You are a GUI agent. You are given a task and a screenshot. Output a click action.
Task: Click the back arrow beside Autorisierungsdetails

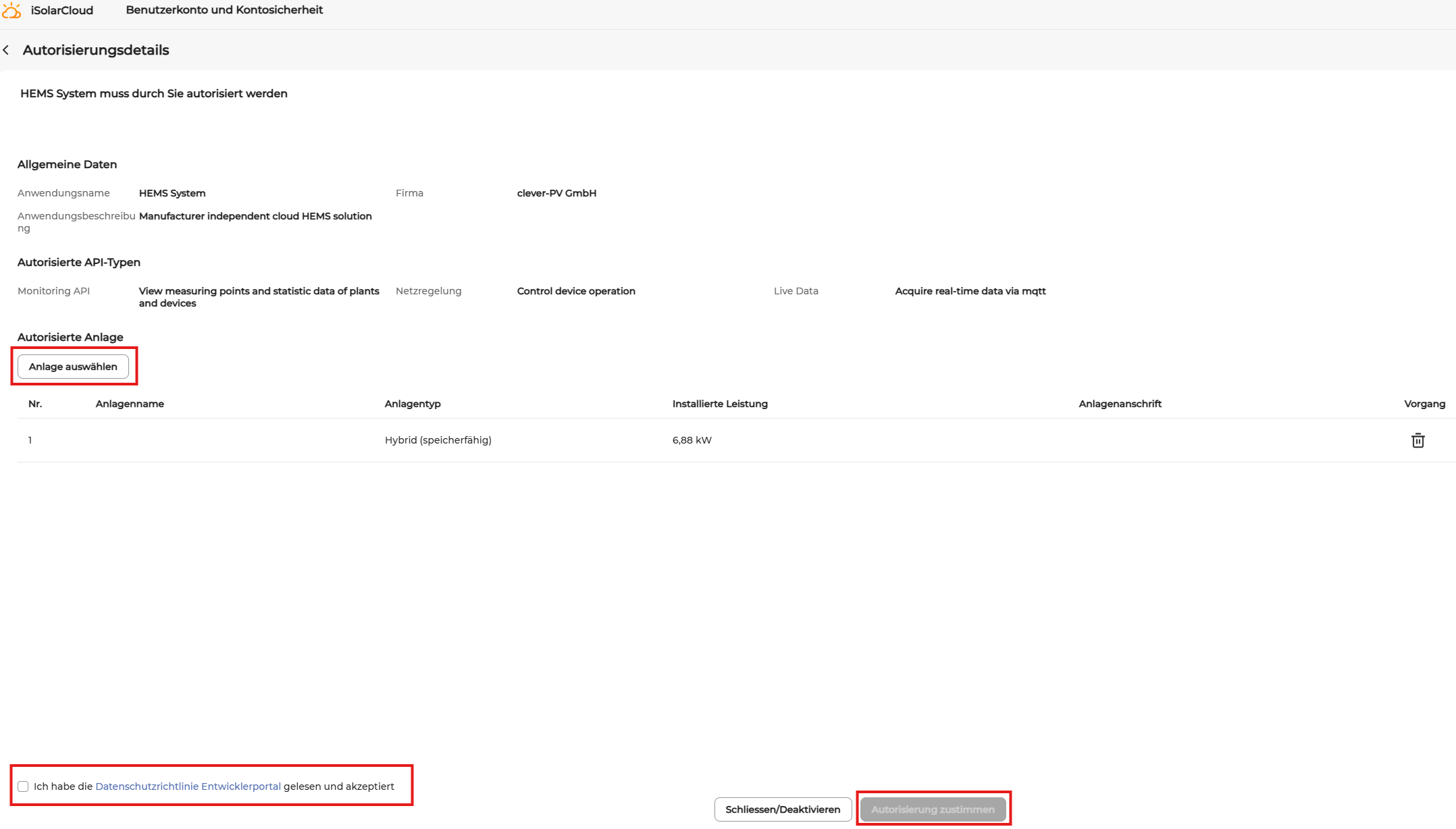coord(6,49)
